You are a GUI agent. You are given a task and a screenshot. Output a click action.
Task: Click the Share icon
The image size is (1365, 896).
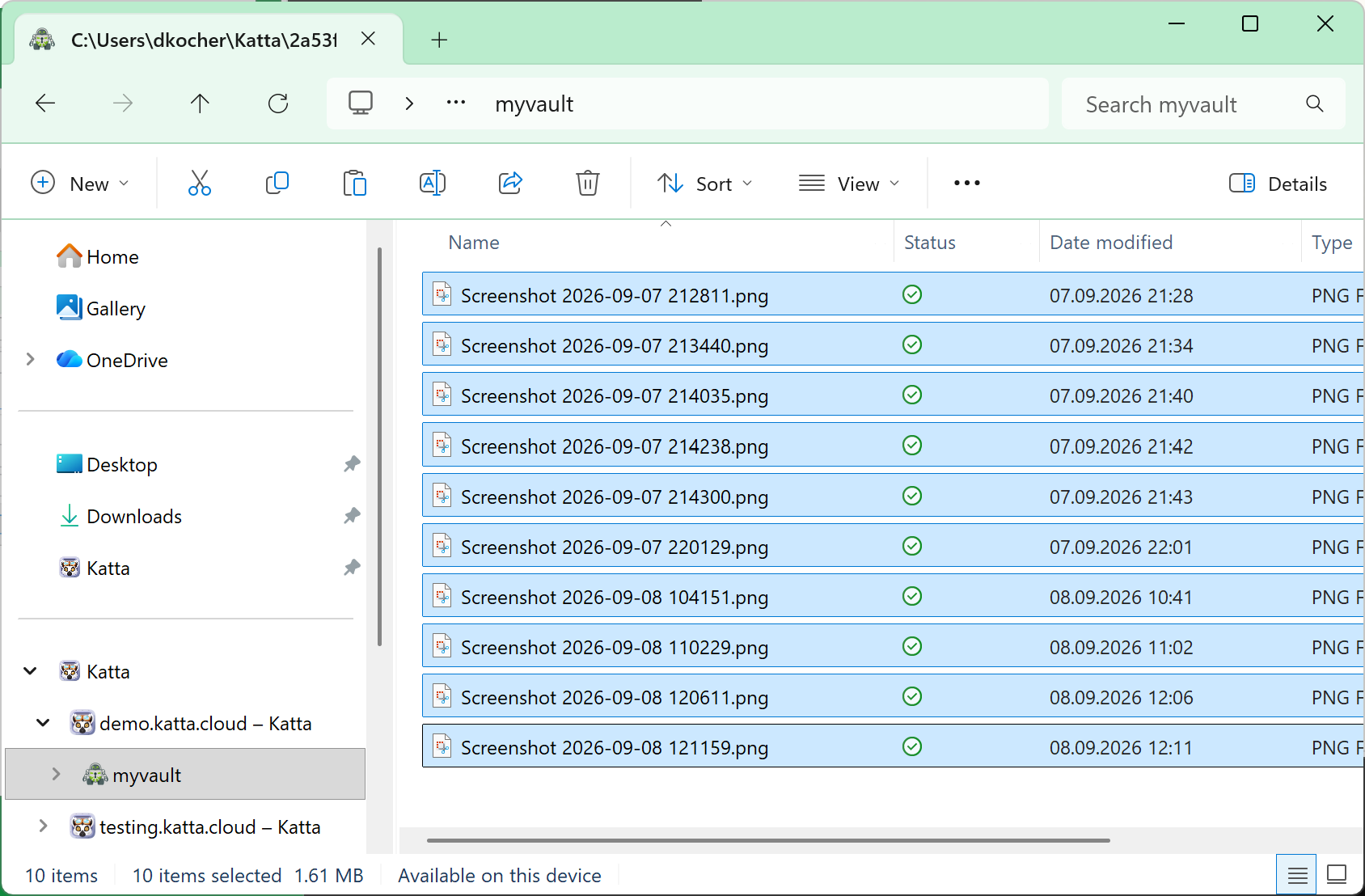510,184
